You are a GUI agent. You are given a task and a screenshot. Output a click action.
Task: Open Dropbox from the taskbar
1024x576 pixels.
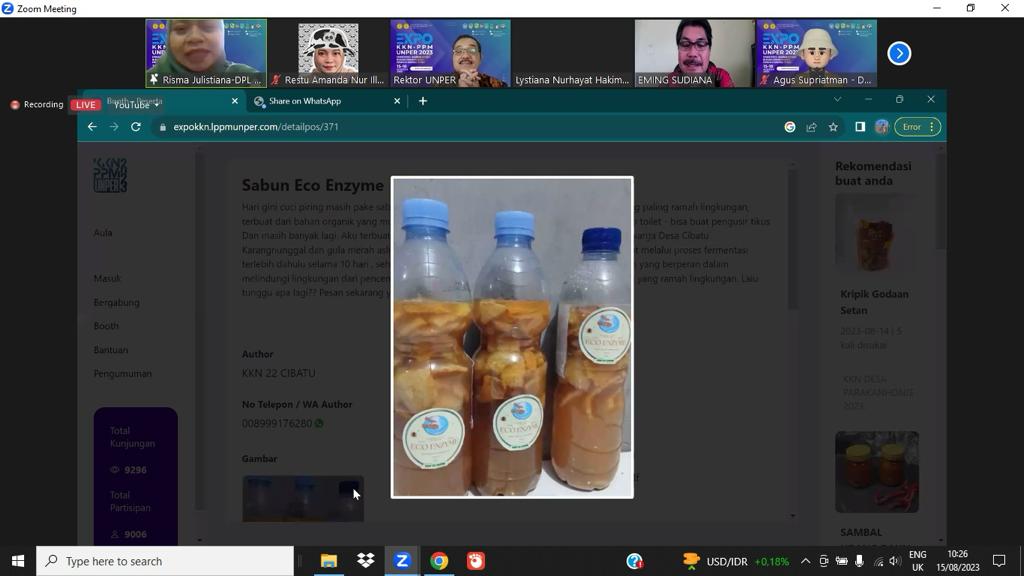tap(365, 561)
